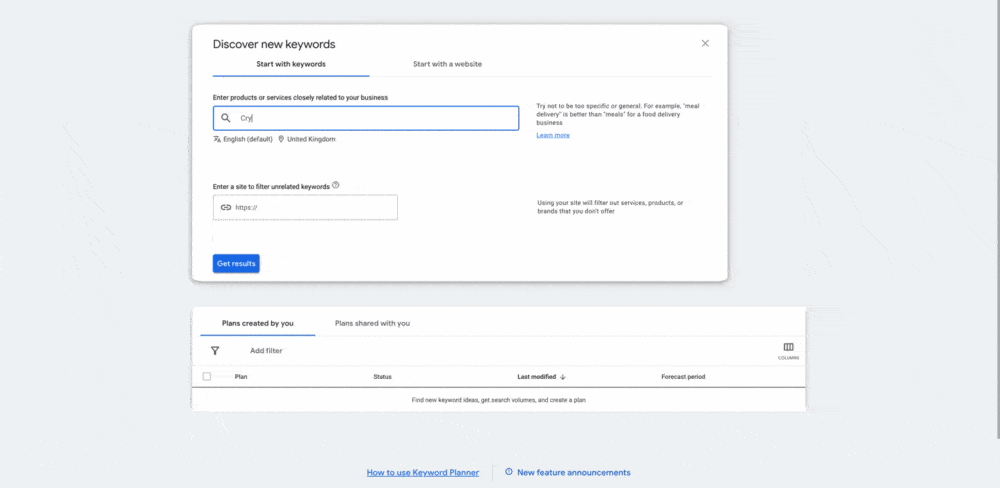Close the Discover new keywords dialog

(705, 43)
